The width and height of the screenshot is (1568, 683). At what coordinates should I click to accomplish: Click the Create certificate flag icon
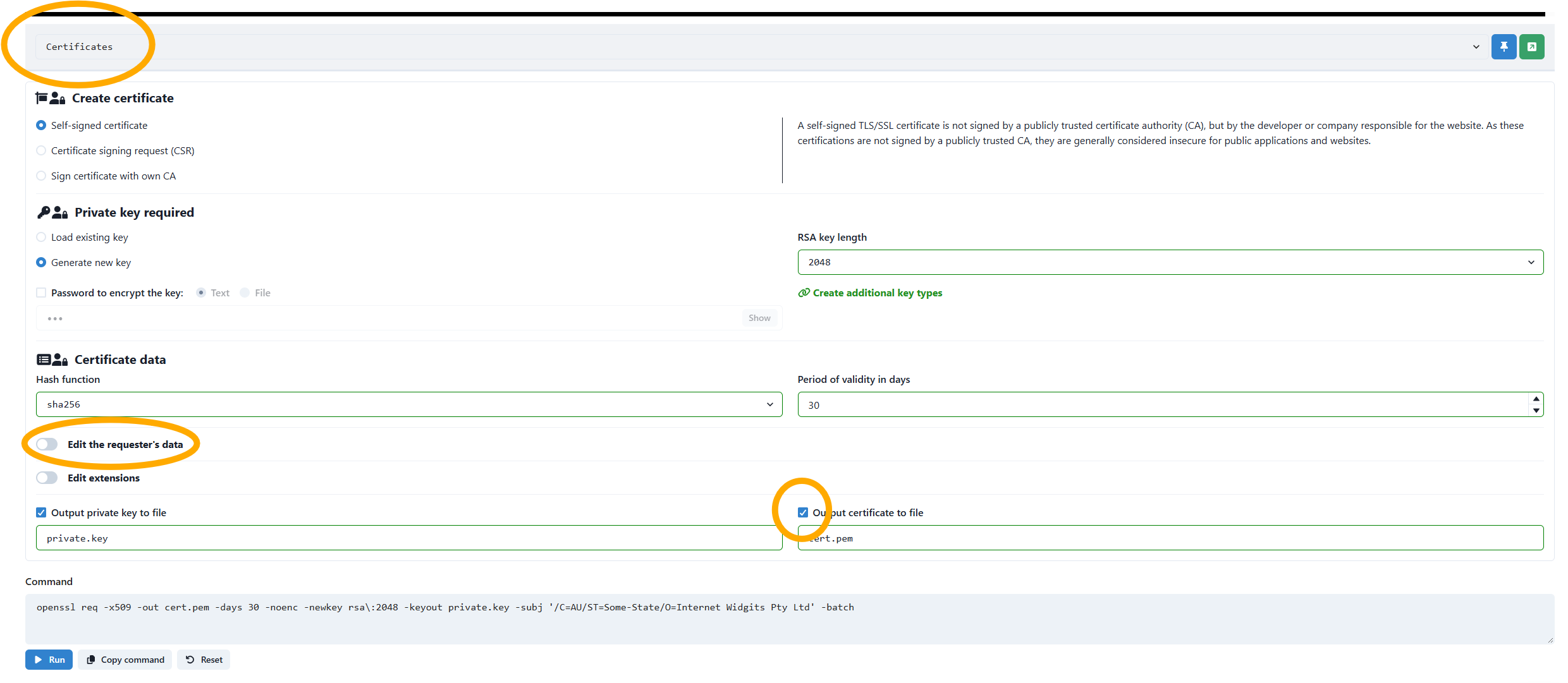42,98
